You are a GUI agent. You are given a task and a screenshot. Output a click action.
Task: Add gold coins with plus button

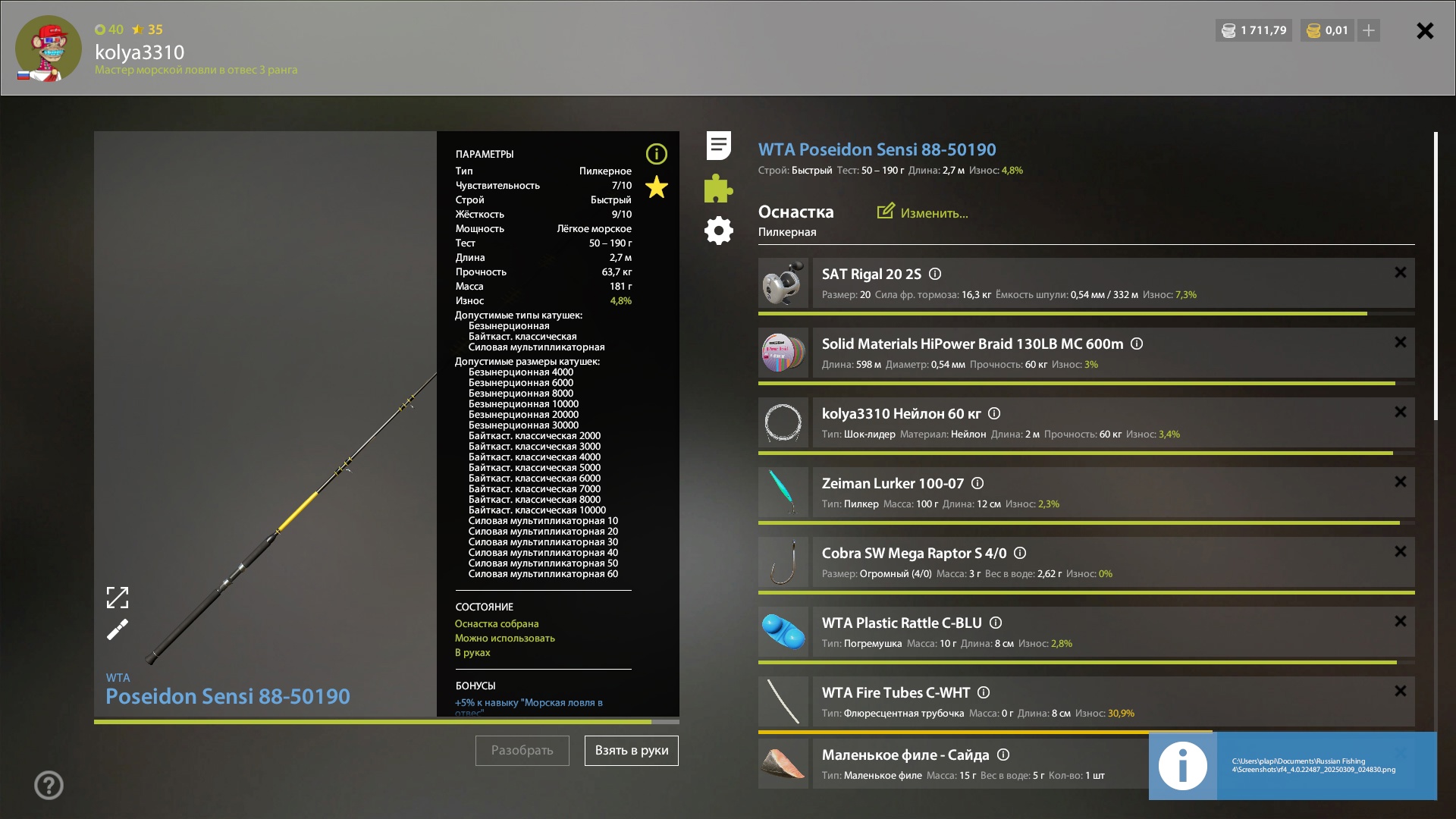1369,30
